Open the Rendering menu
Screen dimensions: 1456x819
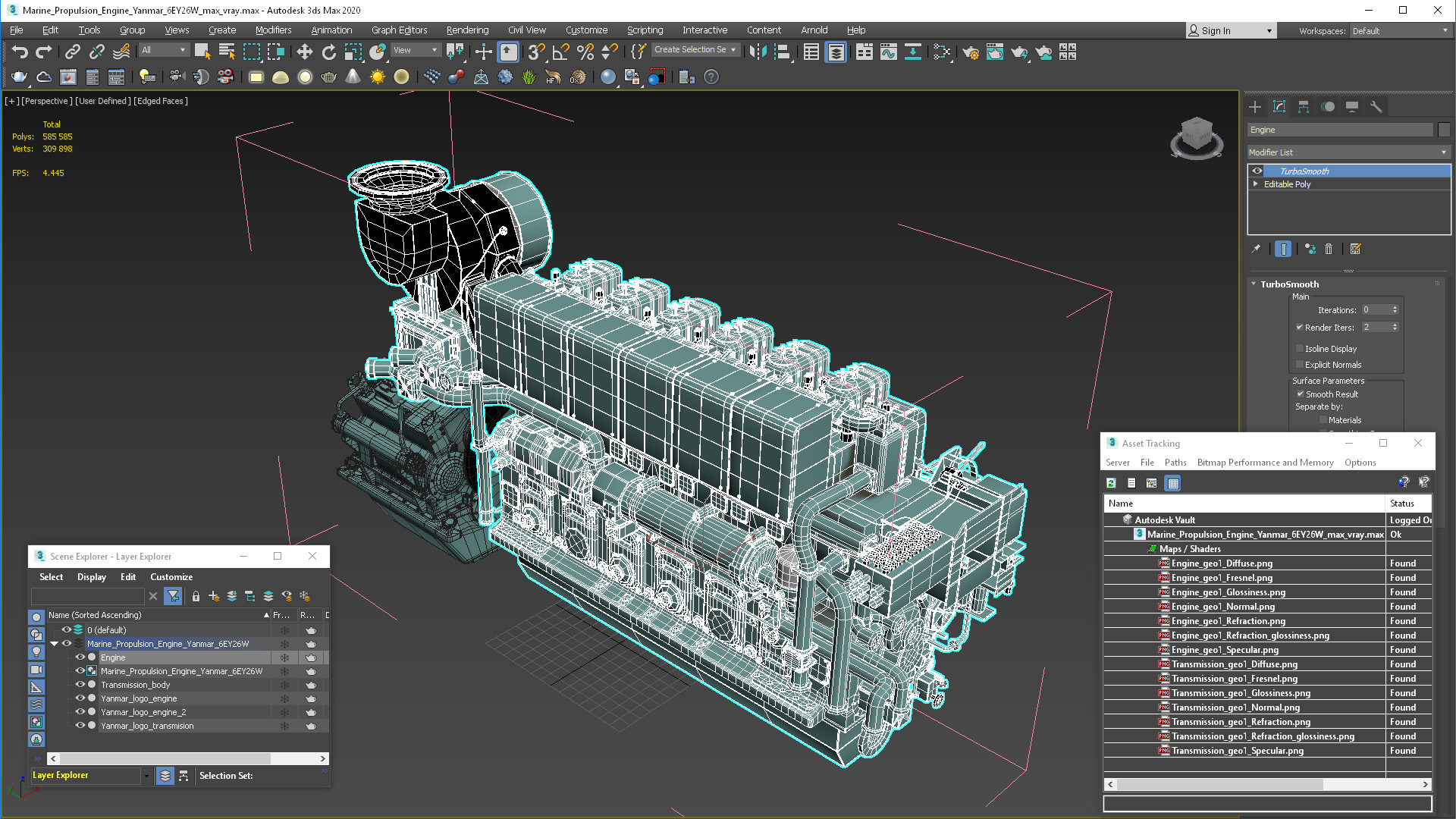tap(467, 30)
